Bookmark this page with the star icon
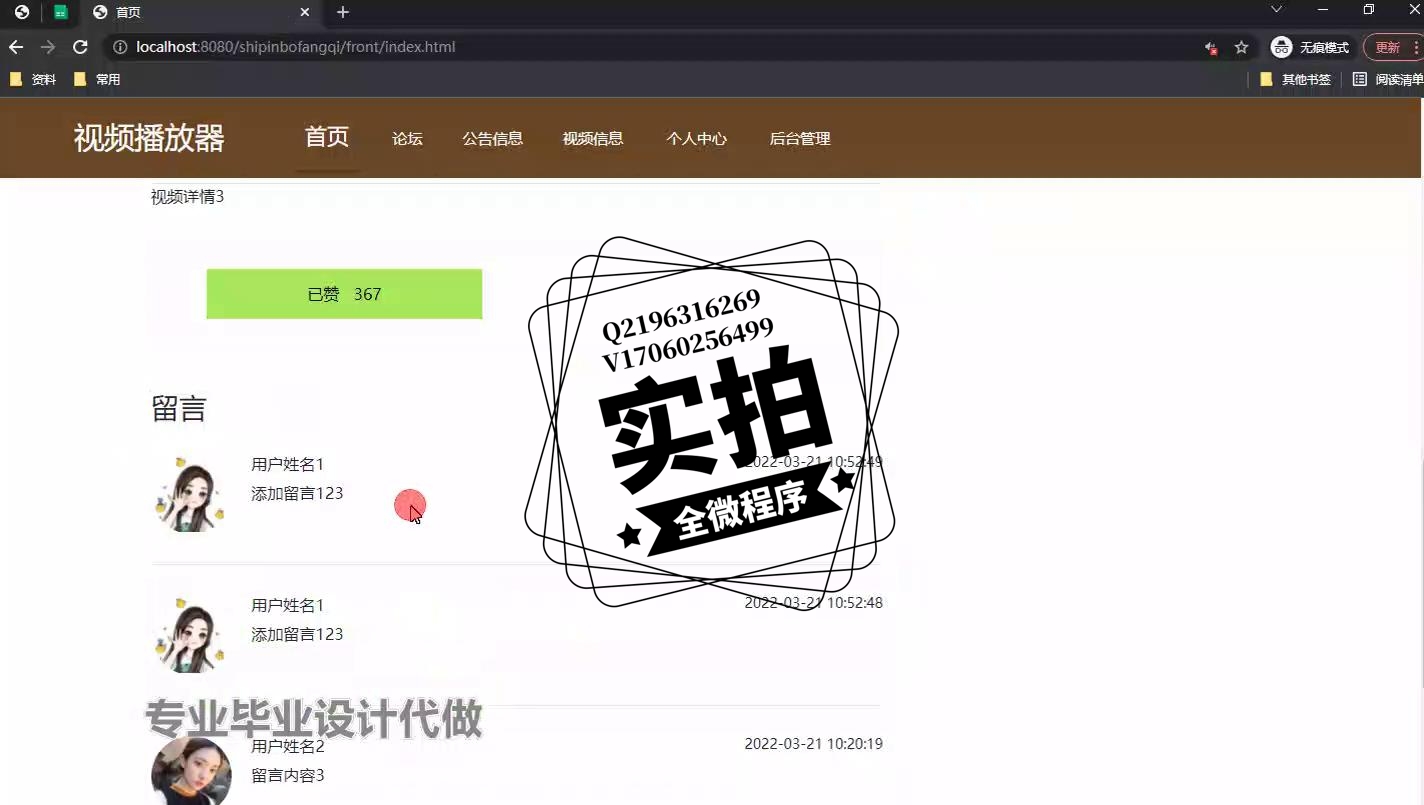This screenshot has height=805, width=1424. [1241, 47]
